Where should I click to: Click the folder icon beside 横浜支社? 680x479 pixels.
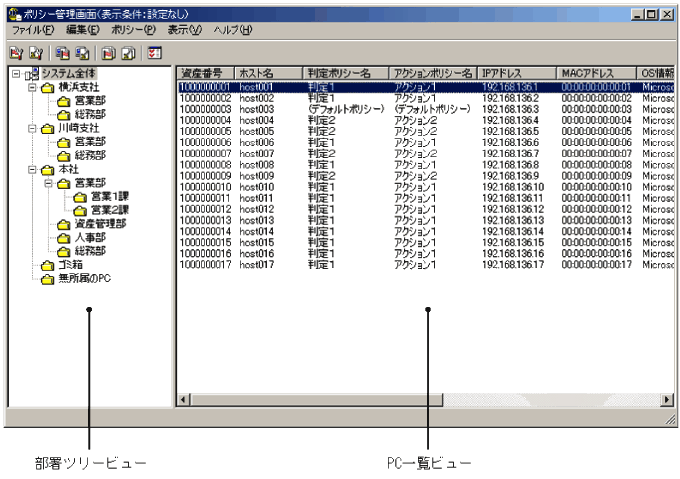tap(47, 88)
